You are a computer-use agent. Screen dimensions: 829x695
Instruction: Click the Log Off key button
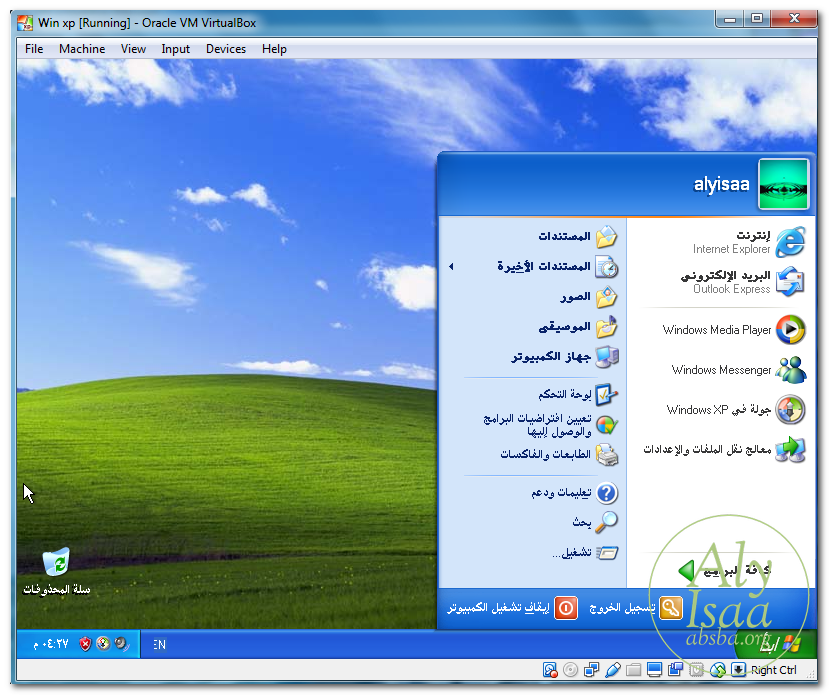[x=670, y=607]
